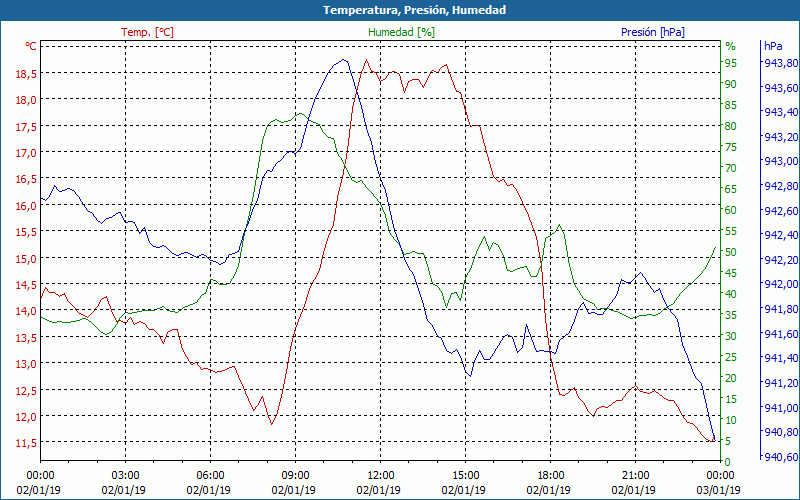The width and height of the screenshot is (800, 500).
Task: Click pressure axis value 943,00
Action: click(781, 161)
